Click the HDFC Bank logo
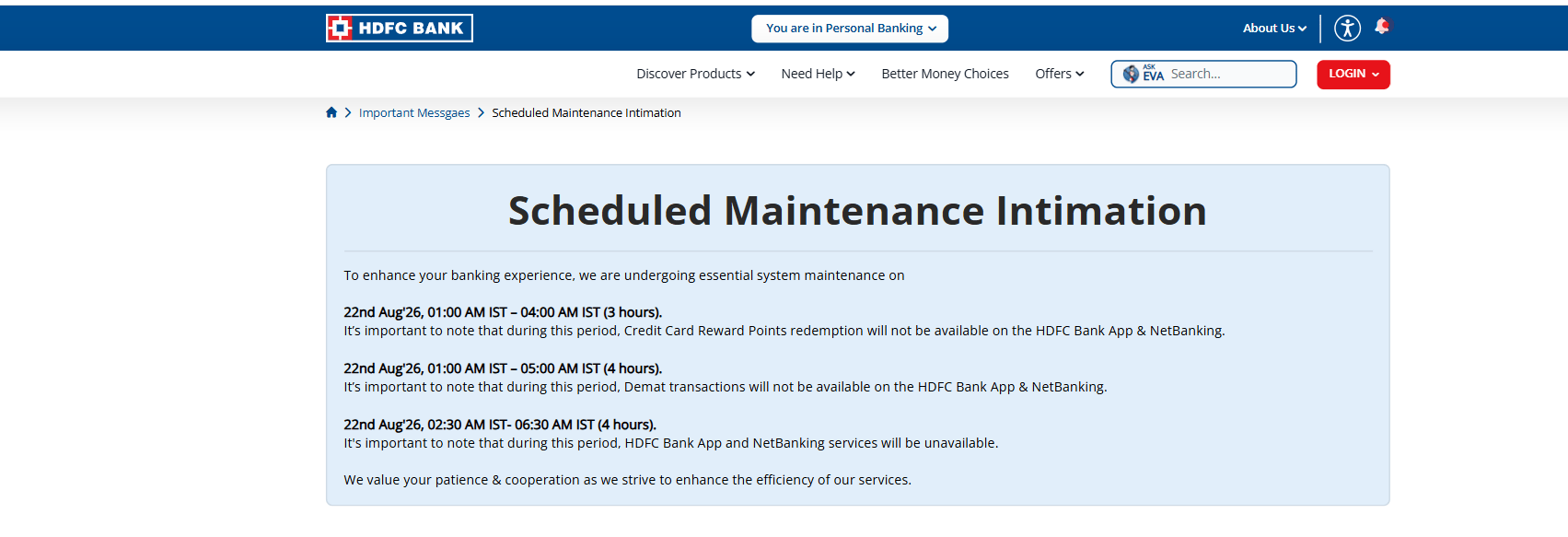 point(399,28)
